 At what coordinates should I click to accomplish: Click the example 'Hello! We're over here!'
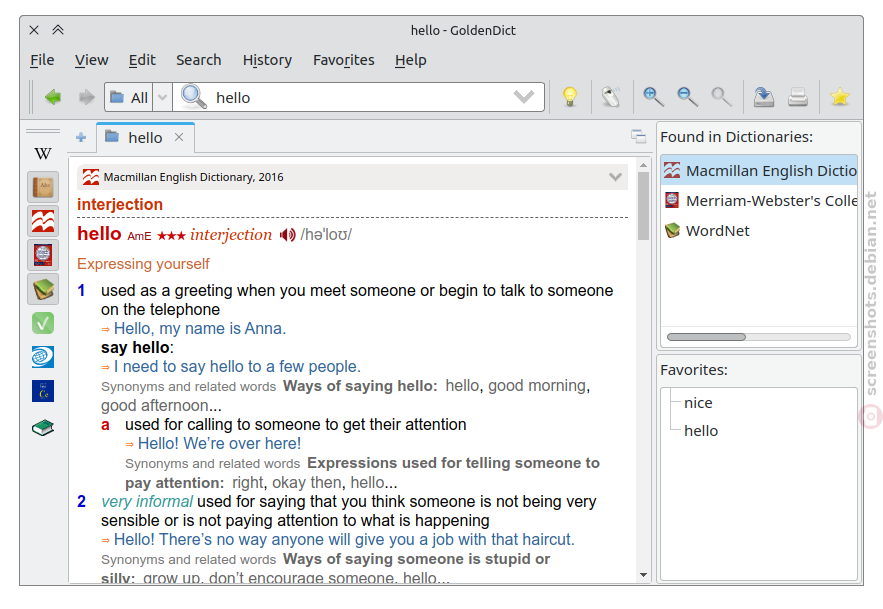tap(220, 444)
